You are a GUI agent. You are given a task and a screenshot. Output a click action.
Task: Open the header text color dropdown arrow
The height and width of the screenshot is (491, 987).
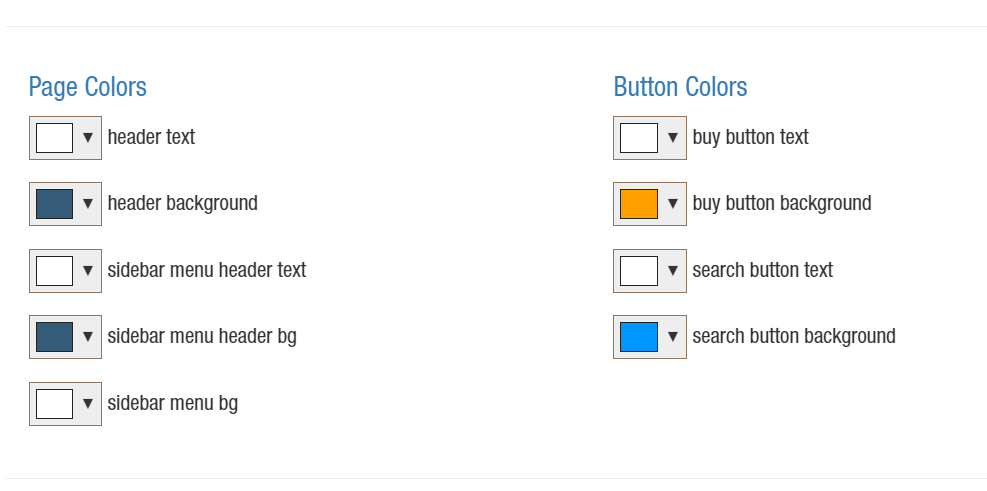point(88,137)
